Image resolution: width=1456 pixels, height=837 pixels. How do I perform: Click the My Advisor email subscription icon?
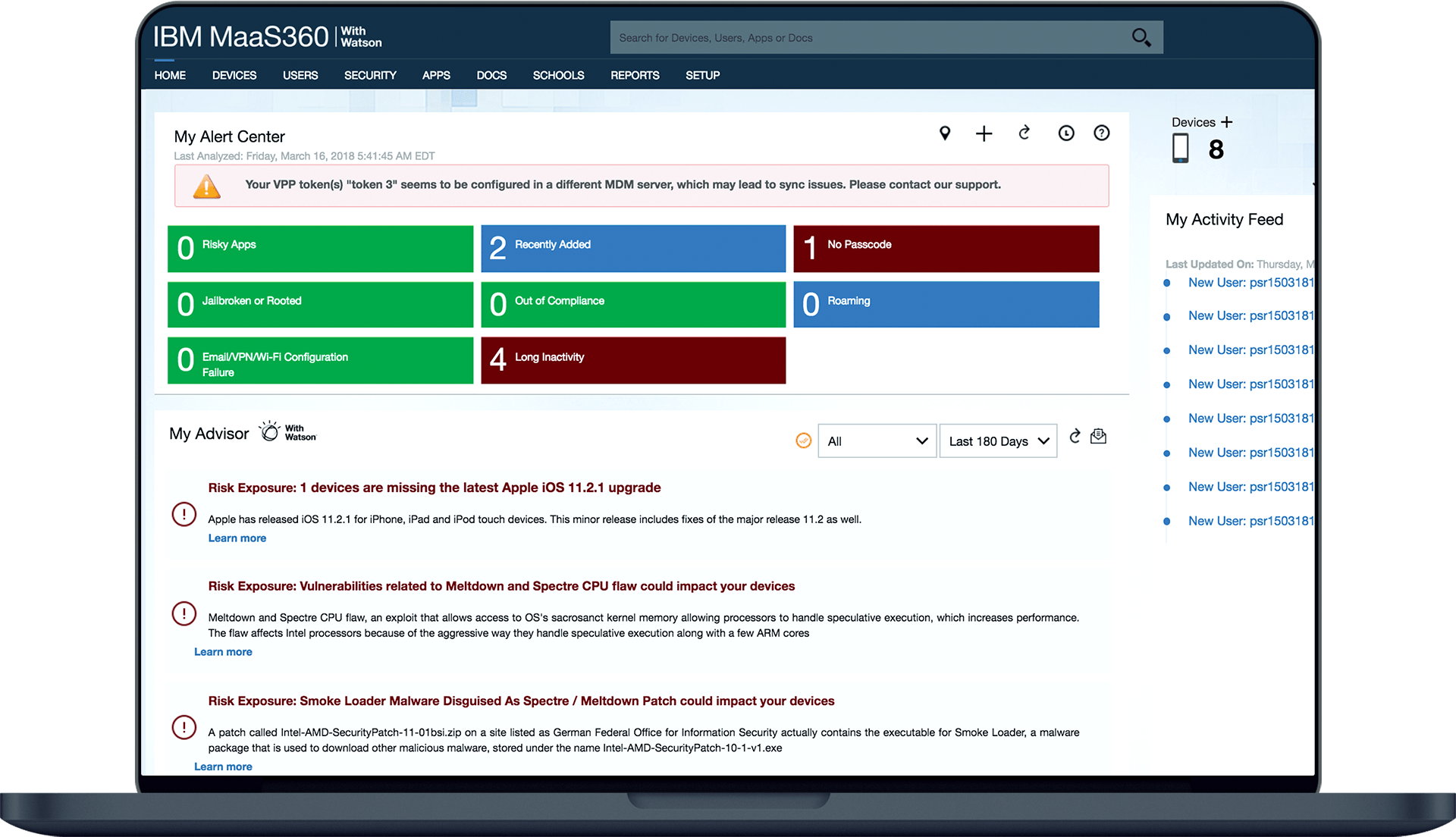pyautogui.click(x=1098, y=437)
